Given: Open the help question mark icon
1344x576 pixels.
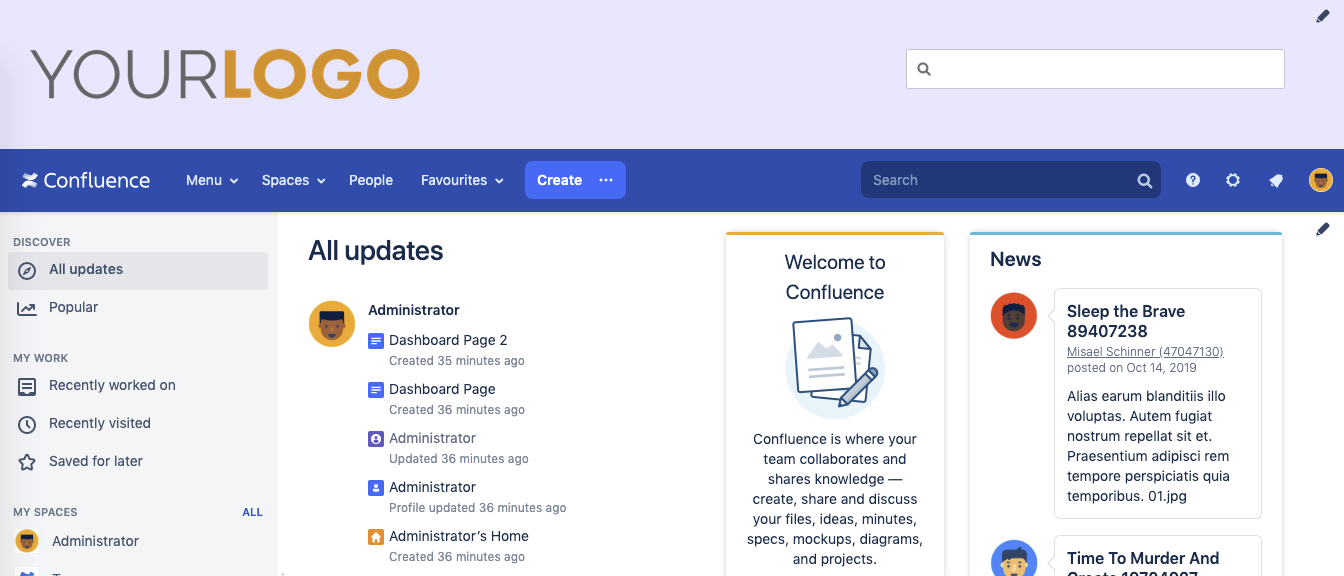Looking at the screenshot, I should pos(1193,180).
